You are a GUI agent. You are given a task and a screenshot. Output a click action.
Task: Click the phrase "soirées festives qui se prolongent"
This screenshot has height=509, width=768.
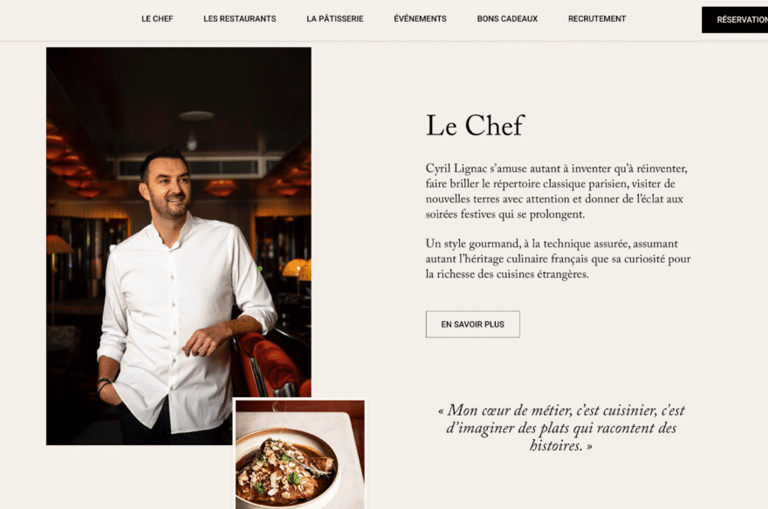pos(505,215)
